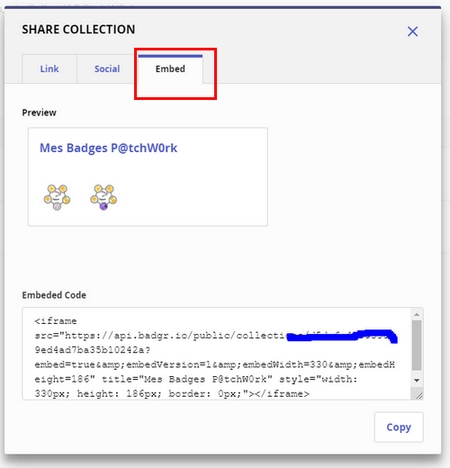Screen dimensions: 450x468
Task: Click the first badge with the gray circle
Action: tap(57, 197)
